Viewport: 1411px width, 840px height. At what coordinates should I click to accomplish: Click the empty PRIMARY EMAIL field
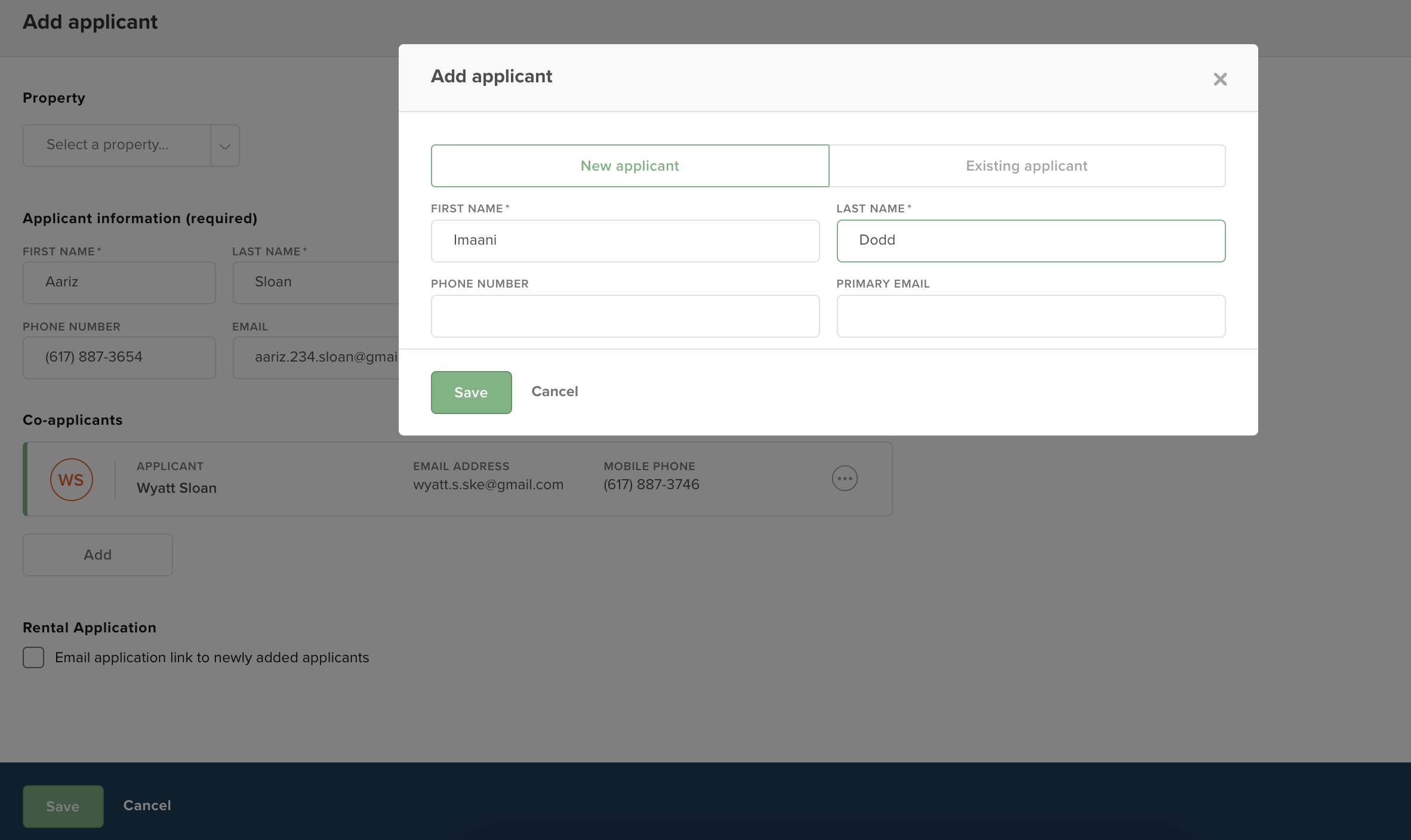click(1031, 316)
